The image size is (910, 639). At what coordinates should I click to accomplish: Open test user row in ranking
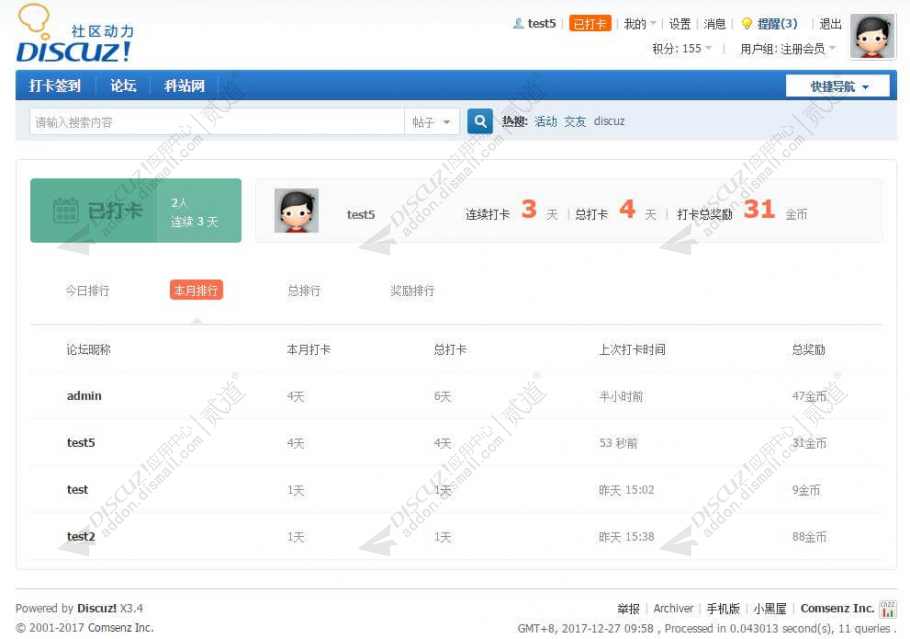point(77,490)
